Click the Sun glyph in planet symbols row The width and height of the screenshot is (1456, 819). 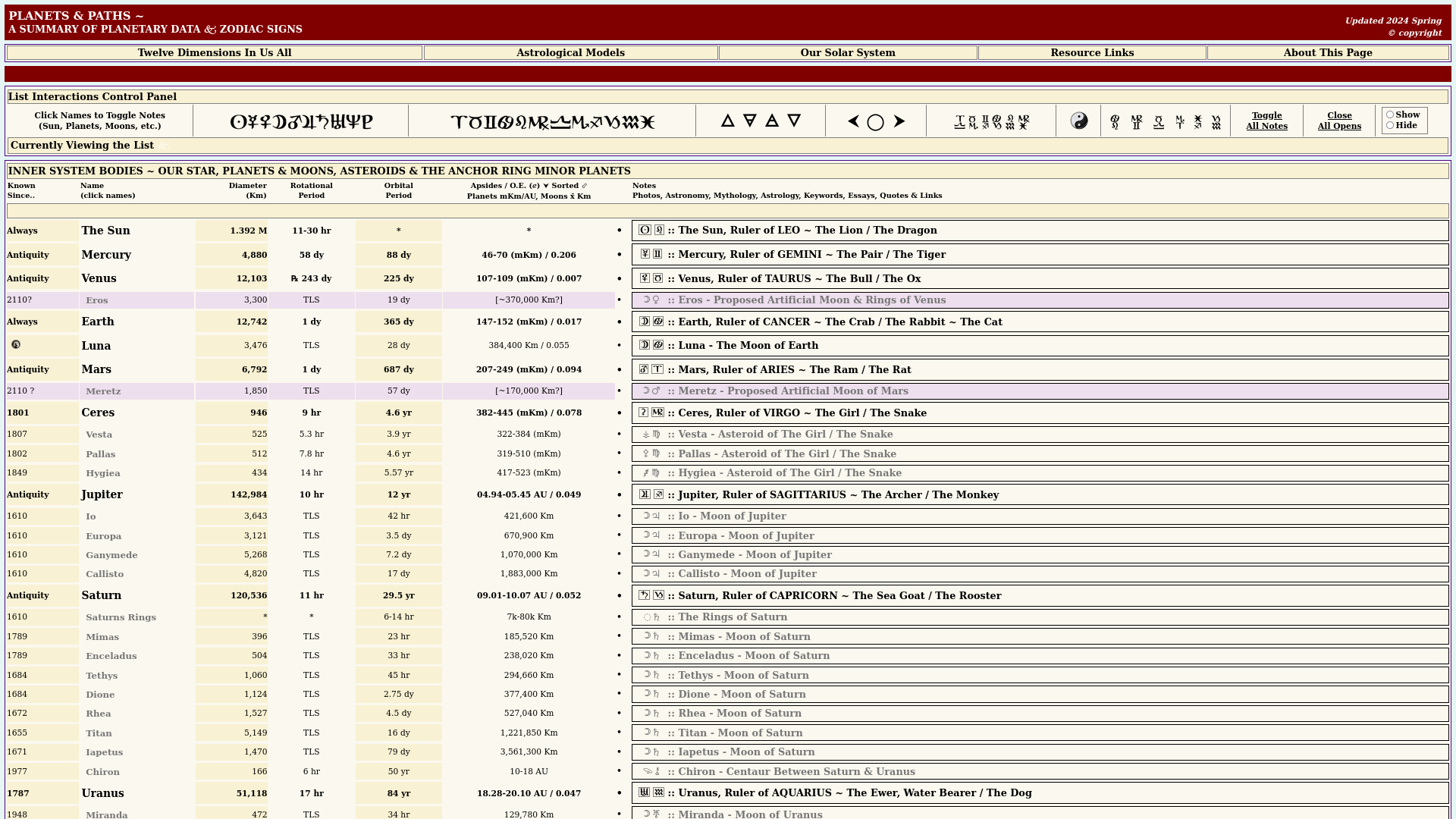tap(237, 122)
